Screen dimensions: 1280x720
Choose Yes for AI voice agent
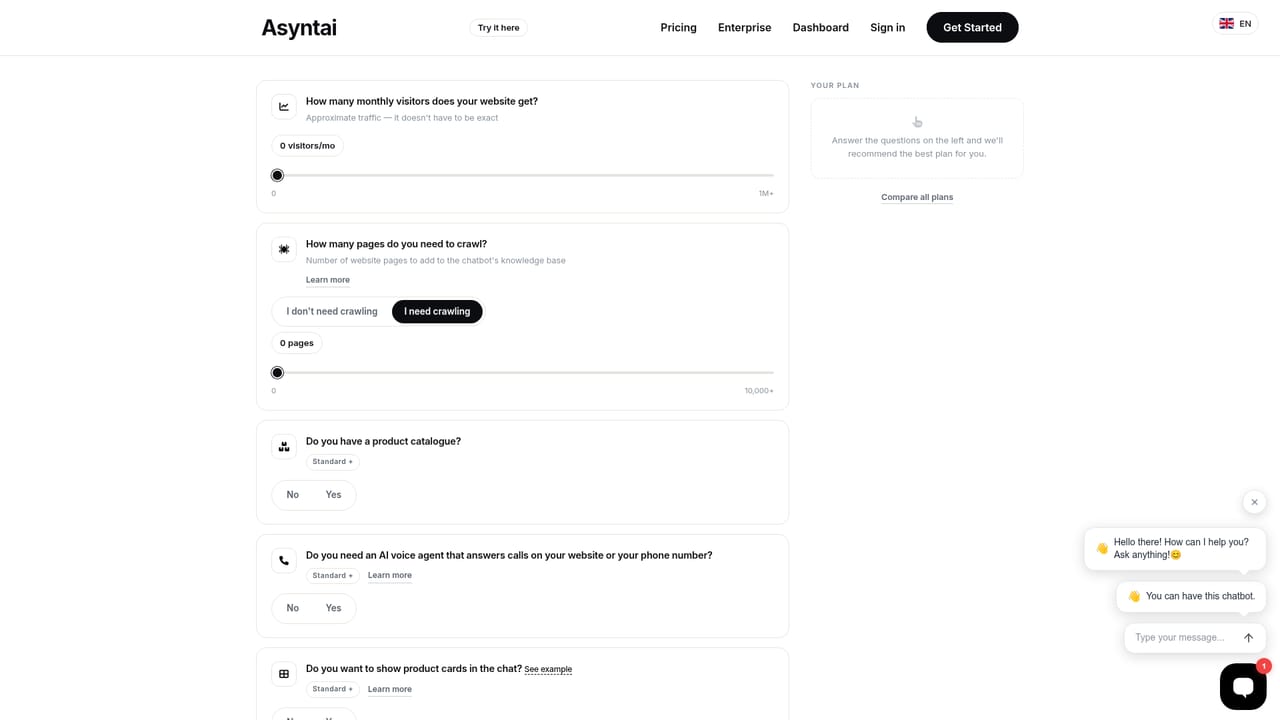pyautogui.click(x=333, y=608)
